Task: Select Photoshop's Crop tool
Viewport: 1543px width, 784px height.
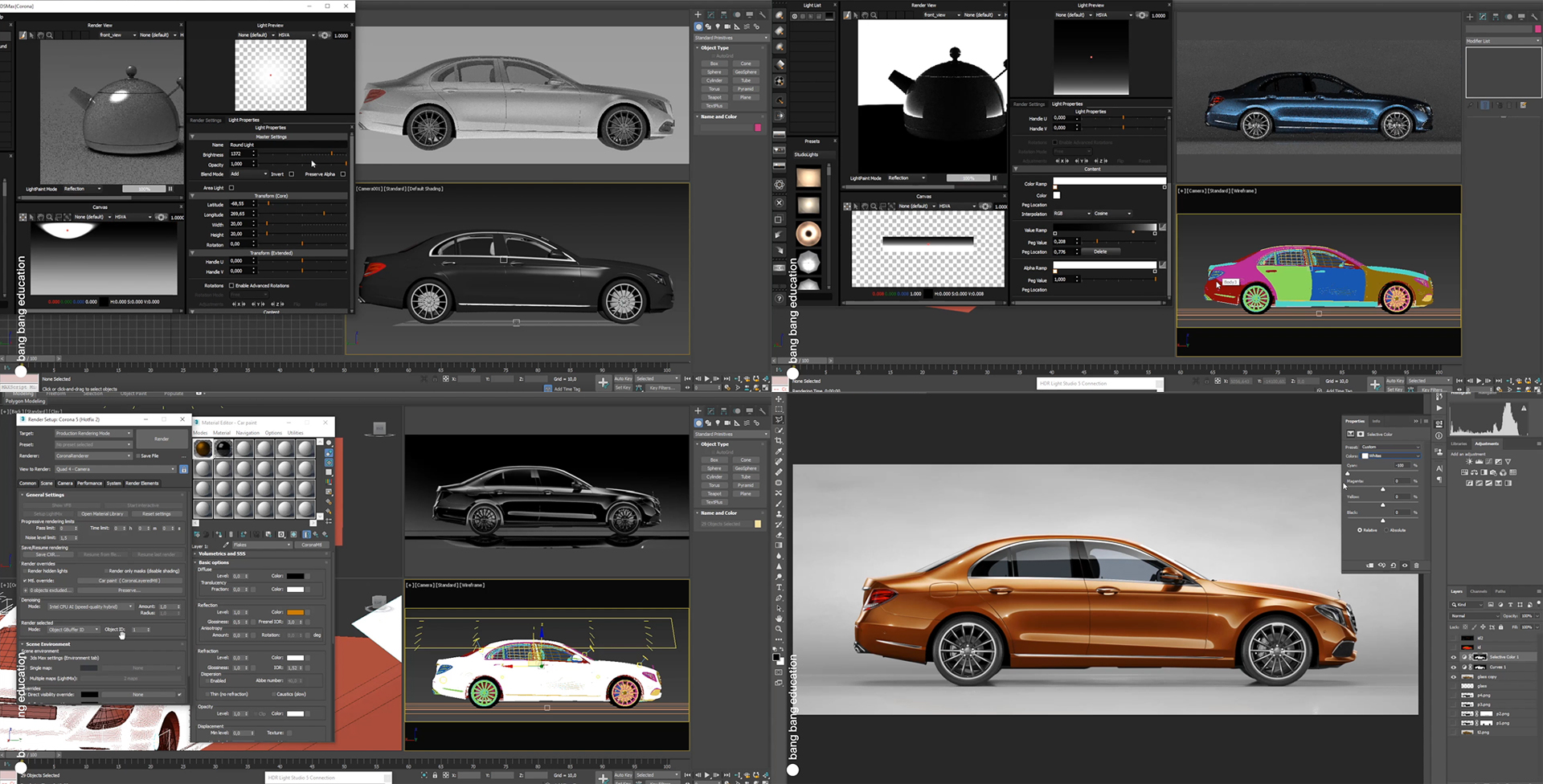Action: click(779, 441)
